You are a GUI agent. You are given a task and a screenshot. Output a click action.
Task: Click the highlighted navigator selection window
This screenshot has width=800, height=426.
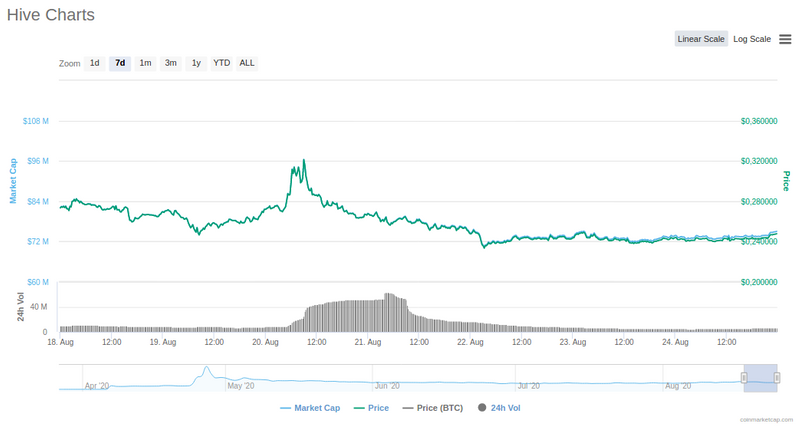(760, 378)
